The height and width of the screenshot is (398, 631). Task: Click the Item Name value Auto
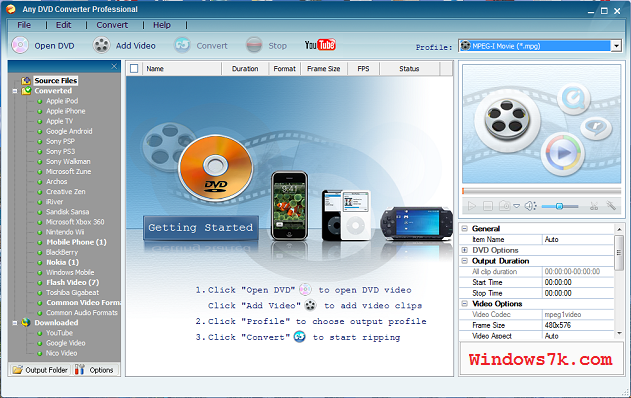point(578,239)
